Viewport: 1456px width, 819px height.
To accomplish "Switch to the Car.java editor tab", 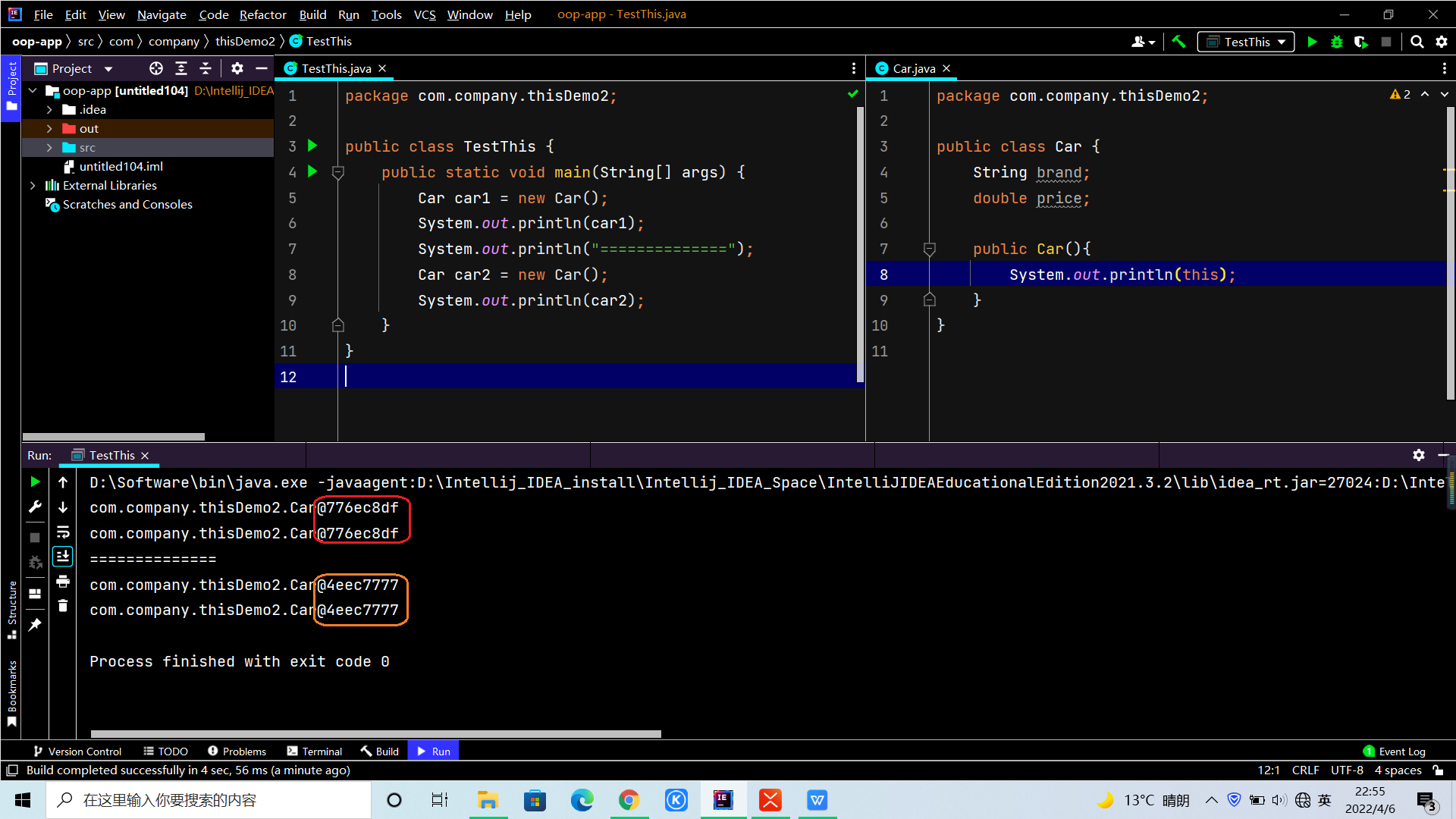I will click(913, 68).
